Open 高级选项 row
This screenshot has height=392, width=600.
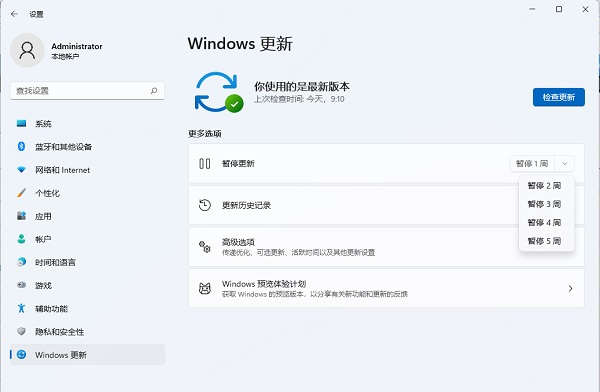click(x=386, y=247)
